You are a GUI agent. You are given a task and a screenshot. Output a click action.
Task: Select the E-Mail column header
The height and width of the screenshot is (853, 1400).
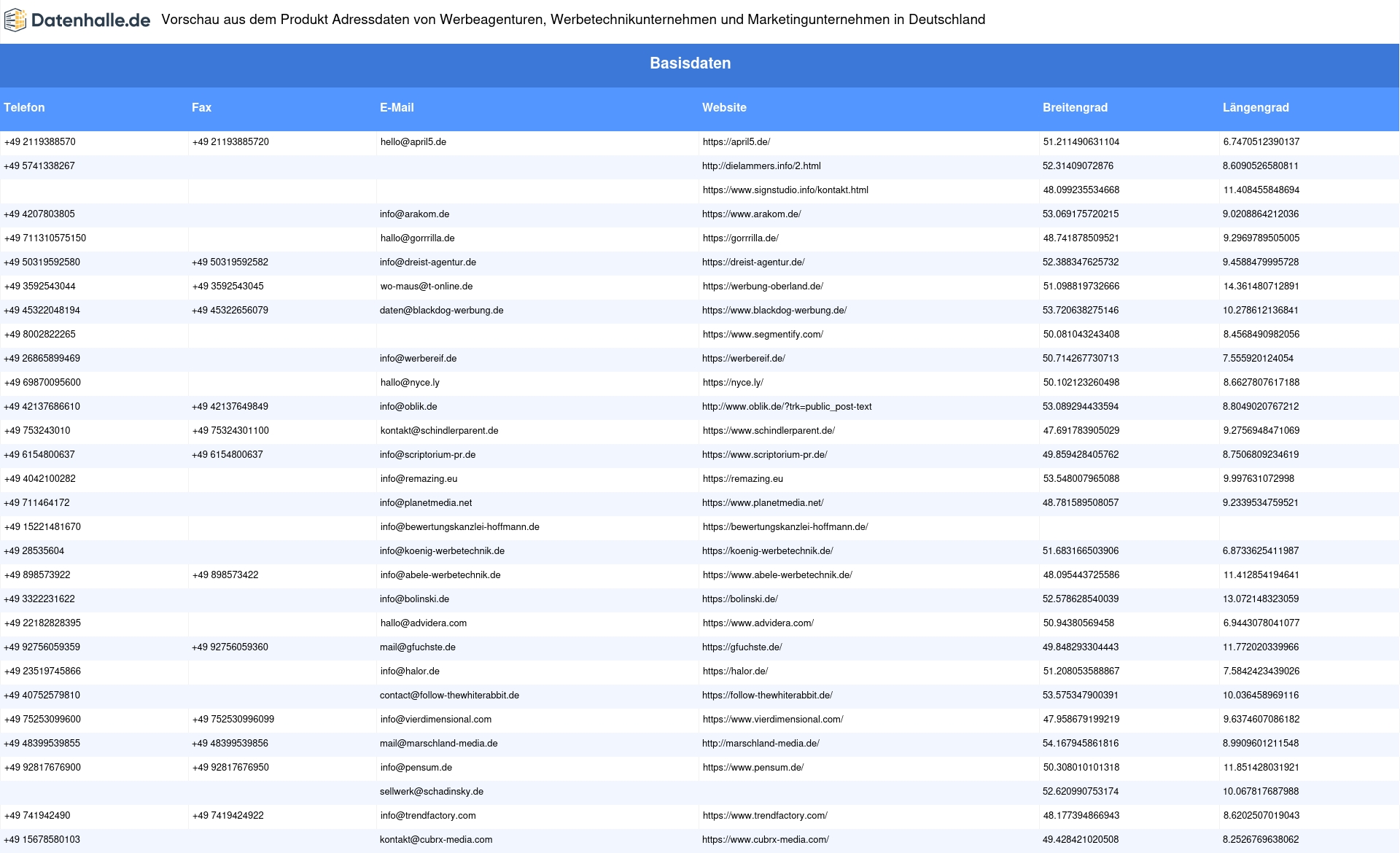point(397,107)
